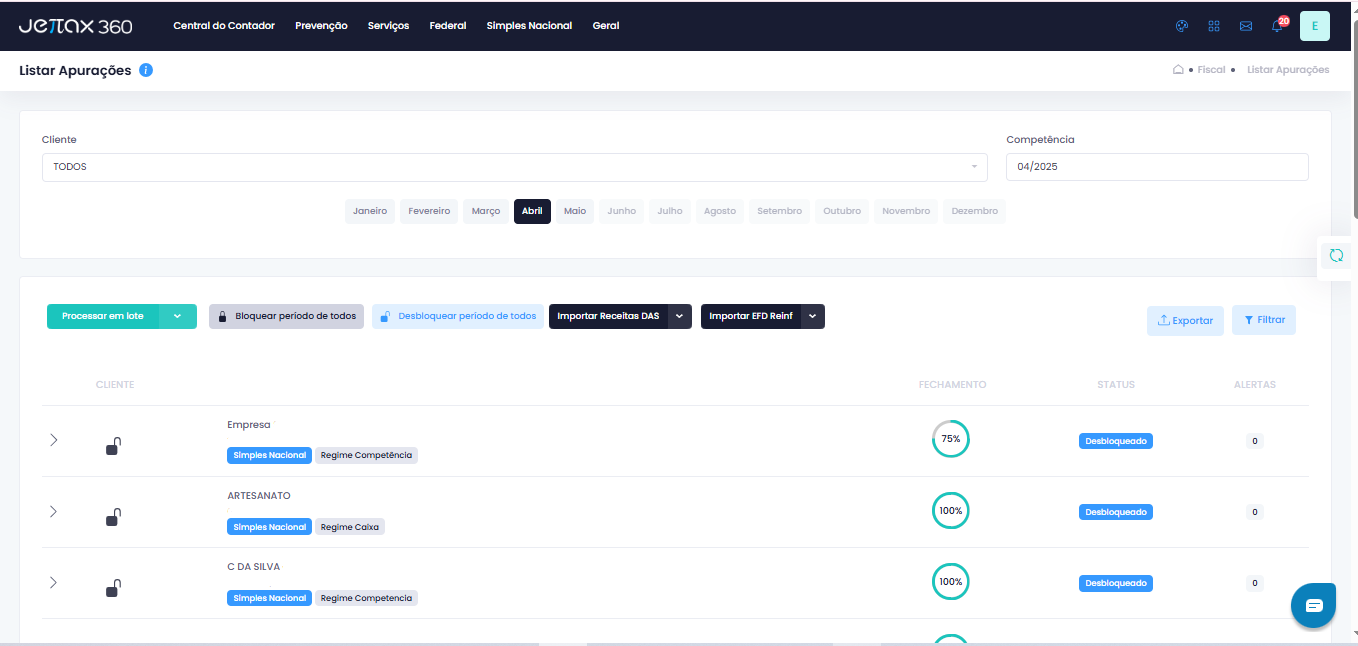Click the Exportar button
The image size is (1358, 646).
click(x=1185, y=320)
